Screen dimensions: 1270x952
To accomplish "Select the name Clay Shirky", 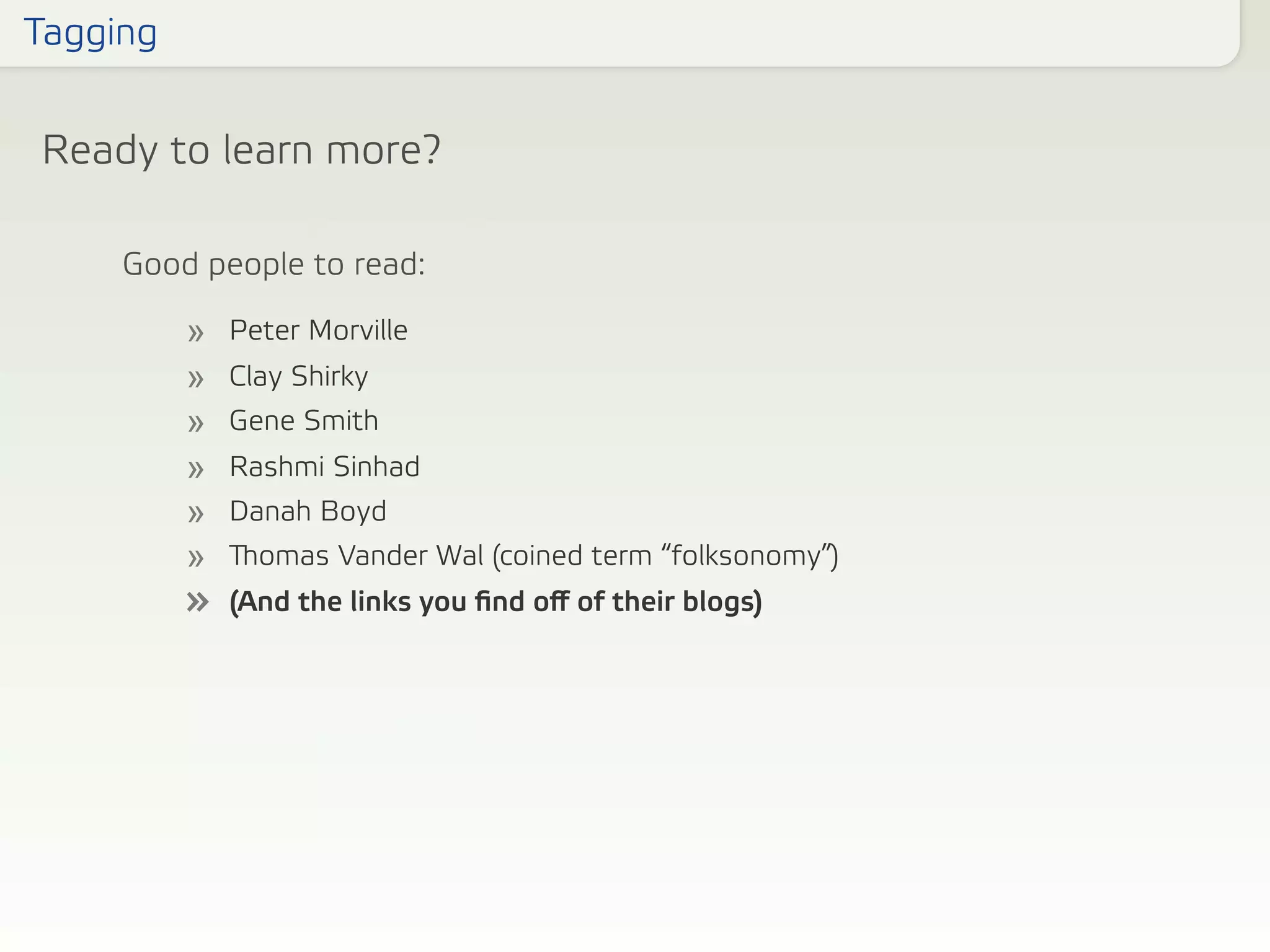I will [299, 377].
